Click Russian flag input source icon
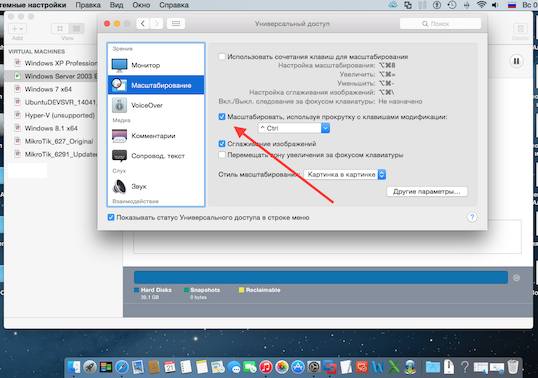 pyautogui.click(x=512, y=5)
